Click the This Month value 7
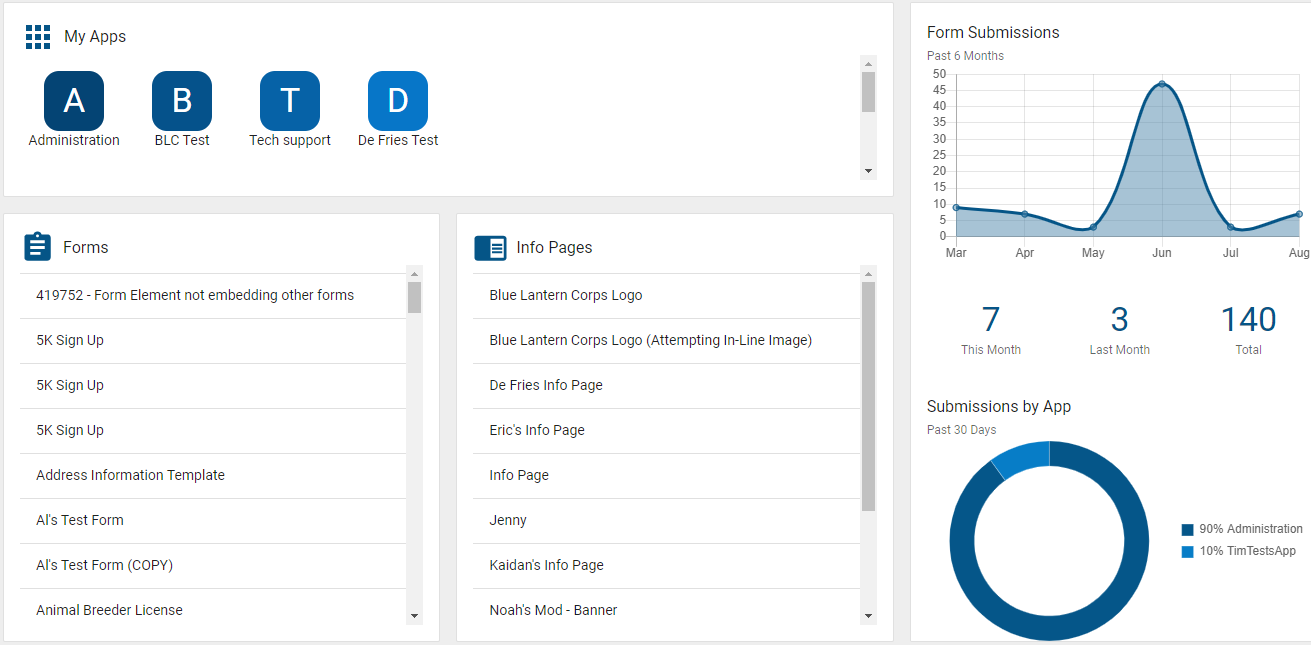Screen dimensions: 1311x645 pos(990,320)
